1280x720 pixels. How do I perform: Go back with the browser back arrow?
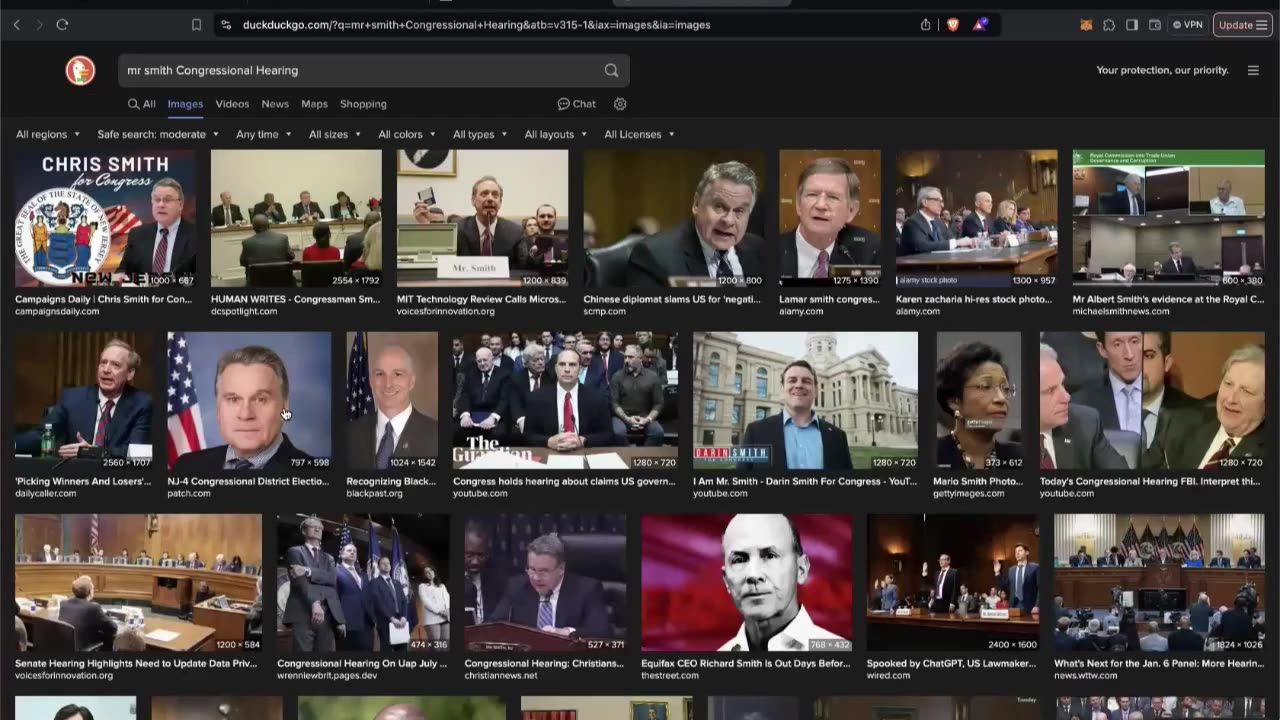click(16, 24)
